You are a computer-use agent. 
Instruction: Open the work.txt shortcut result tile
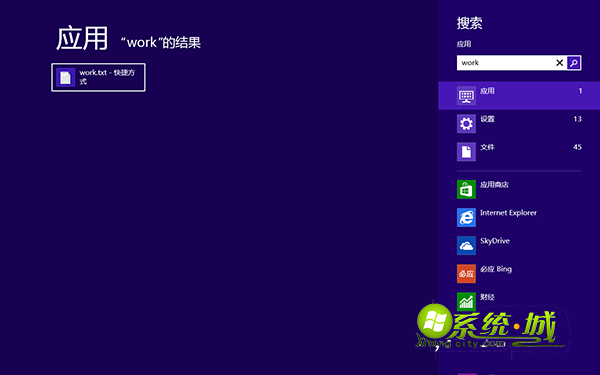[x=98, y=77]
